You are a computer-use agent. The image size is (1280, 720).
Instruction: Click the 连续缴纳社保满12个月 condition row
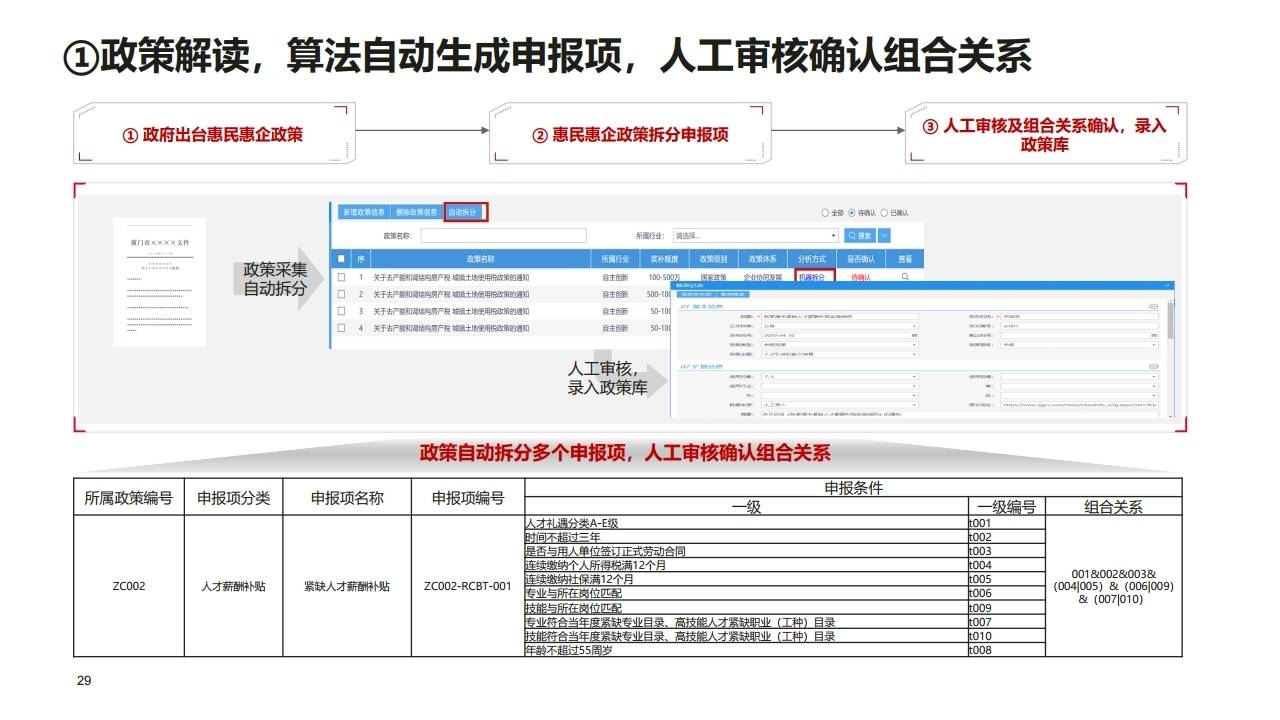745,579
